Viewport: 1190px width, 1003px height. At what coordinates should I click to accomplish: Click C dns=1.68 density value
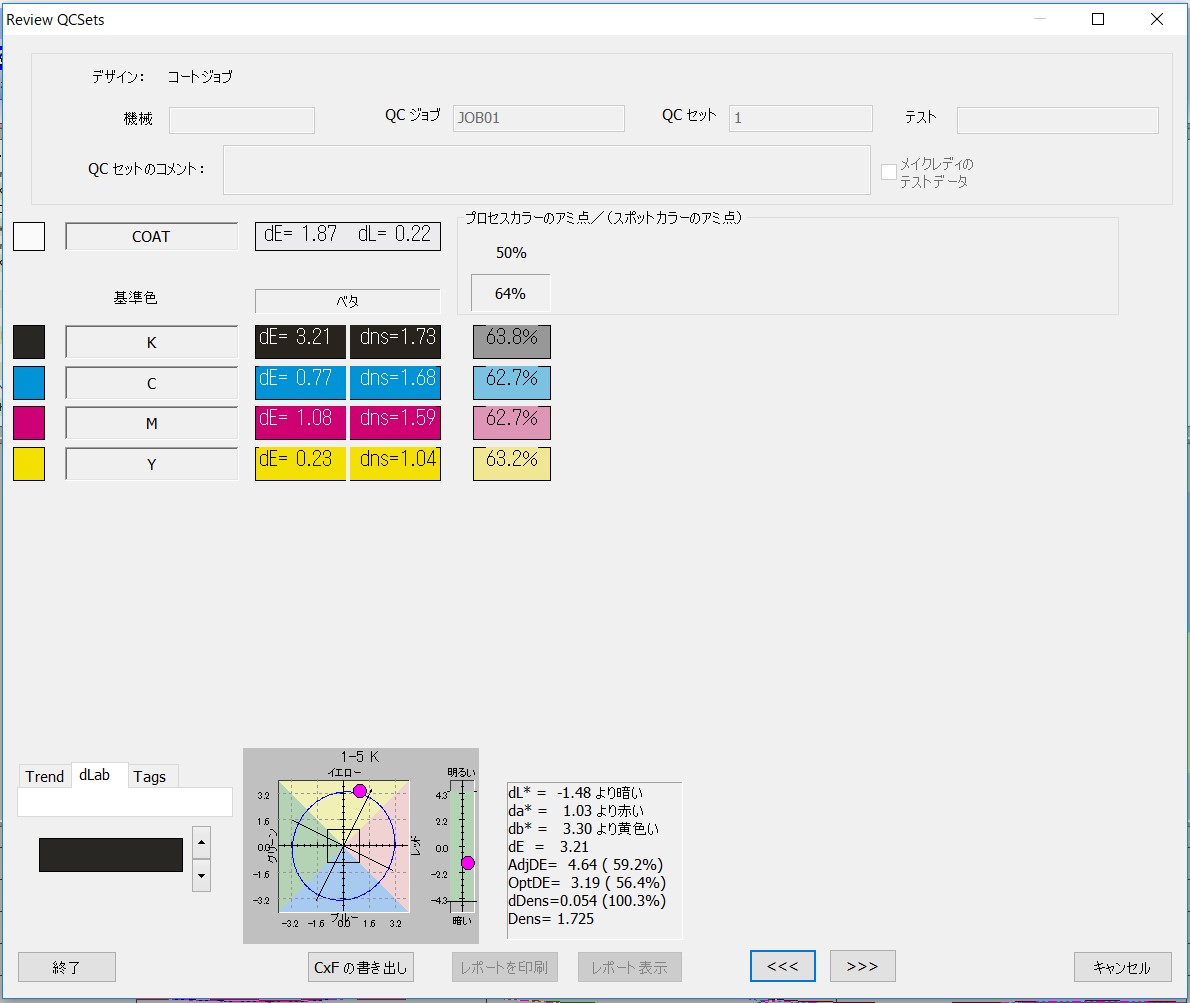(395, 382)
